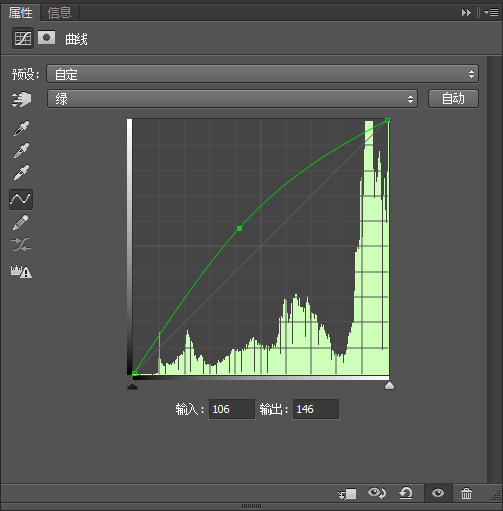
Task: Clip adjustment to the layer below
Action: coord(347,494)
